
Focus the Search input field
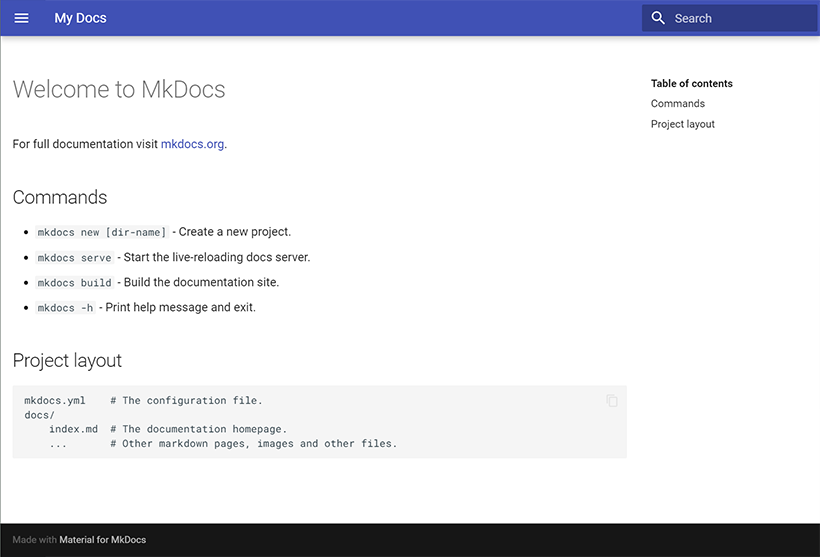coord(730,18)
